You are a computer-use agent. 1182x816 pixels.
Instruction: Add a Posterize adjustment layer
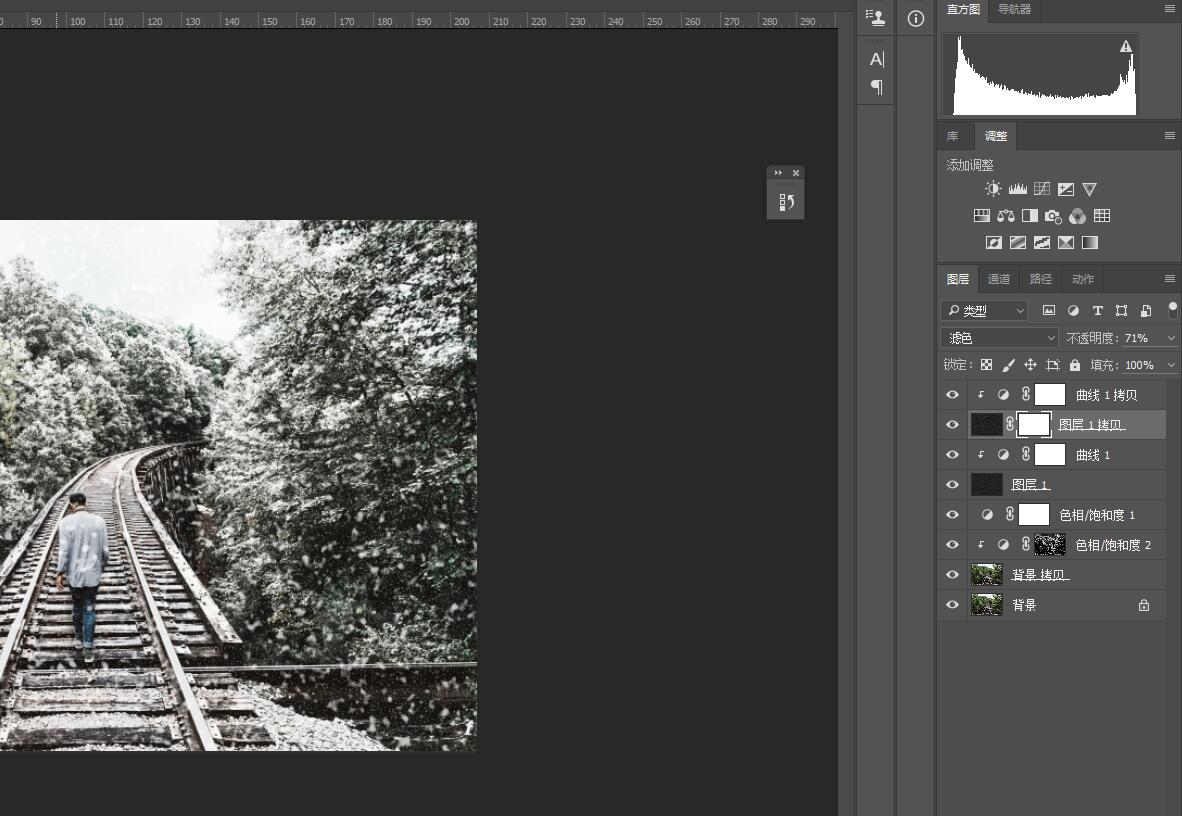click(1018, 242)
